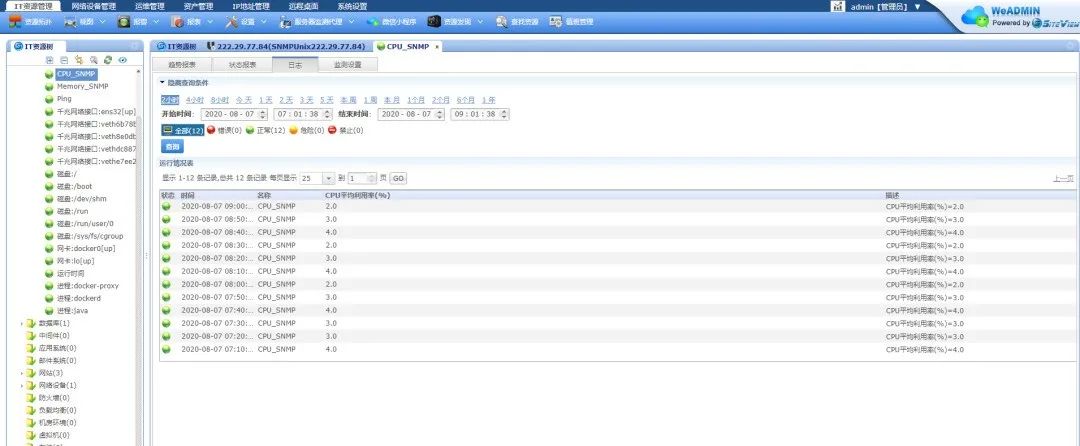
Task: Open the 资产管理 menu
Action: pyautogui.click(x=198, y=6)
